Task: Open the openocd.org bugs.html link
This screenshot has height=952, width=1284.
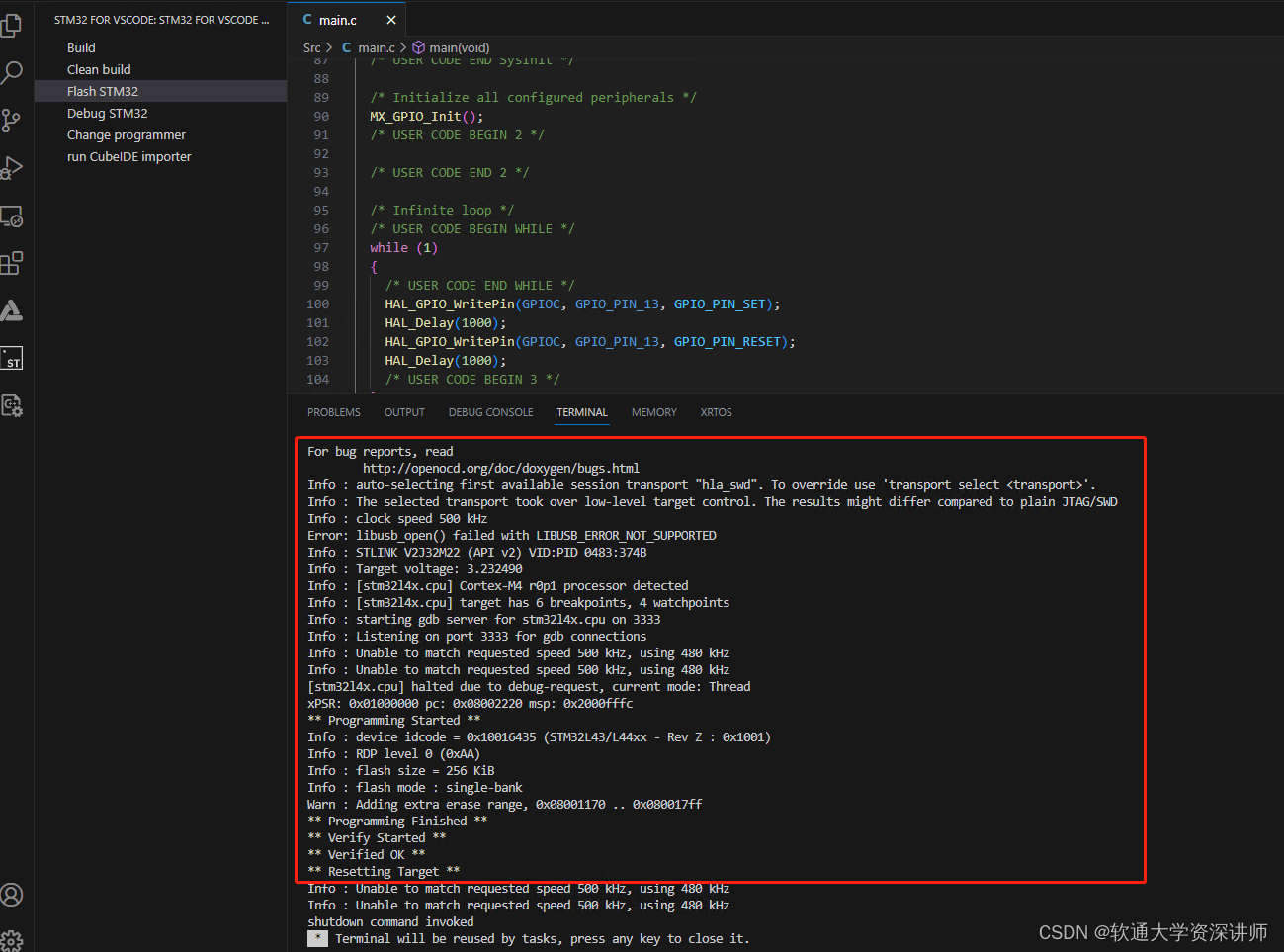Action: (x=501, y=469)
